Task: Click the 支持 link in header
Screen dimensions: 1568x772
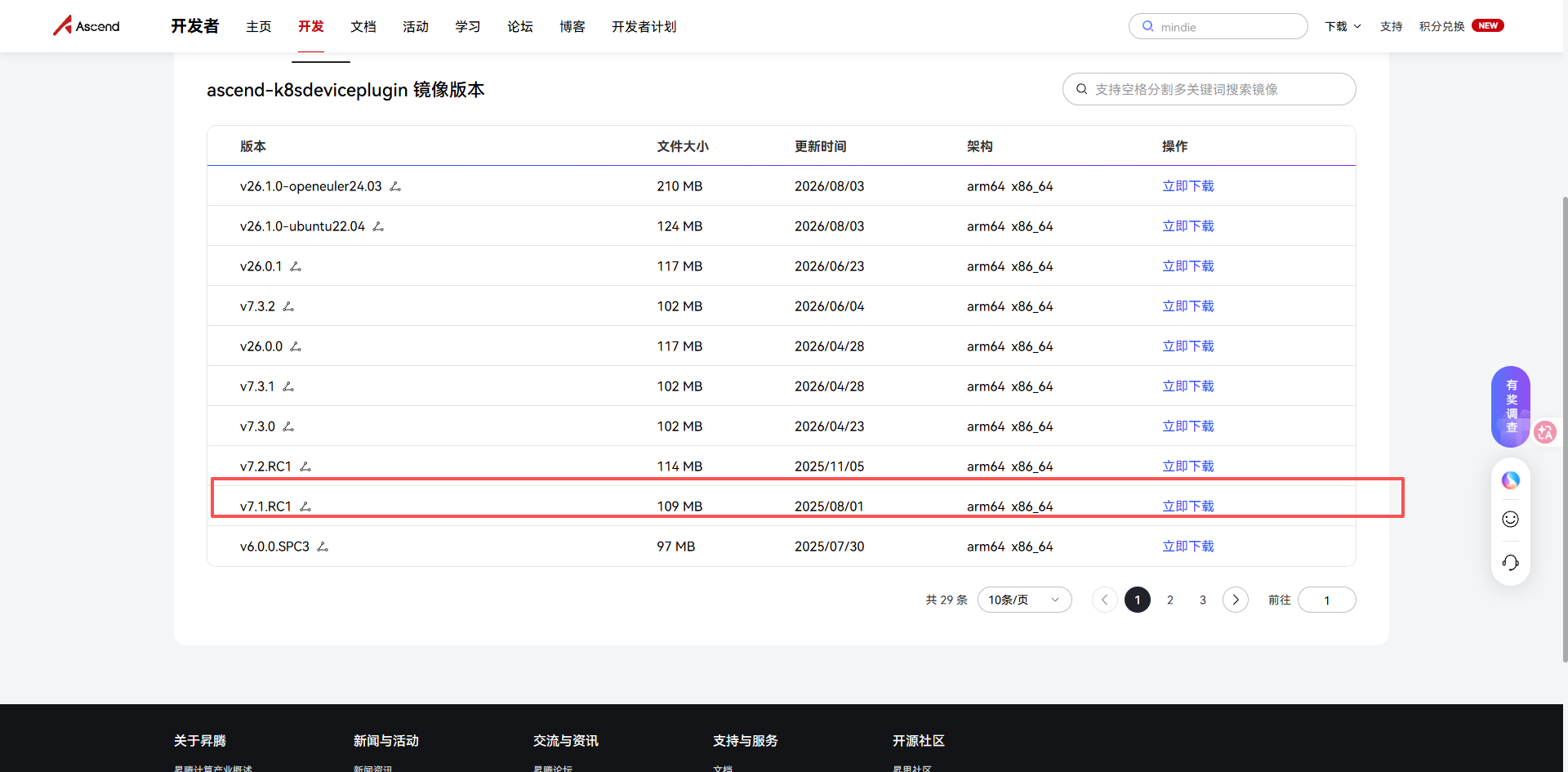Action: pyautogui.click(x=1392, y=26)
